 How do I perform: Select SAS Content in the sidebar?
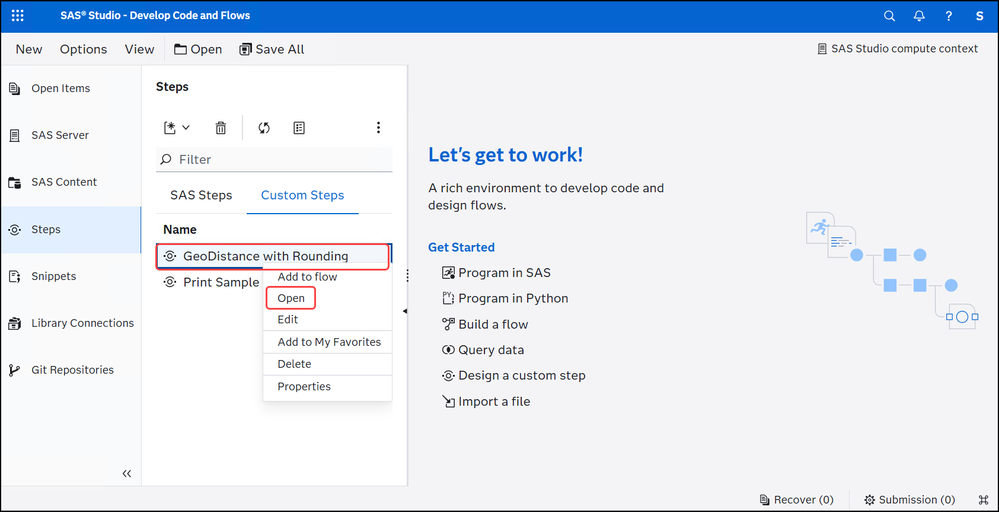[71, 182]
